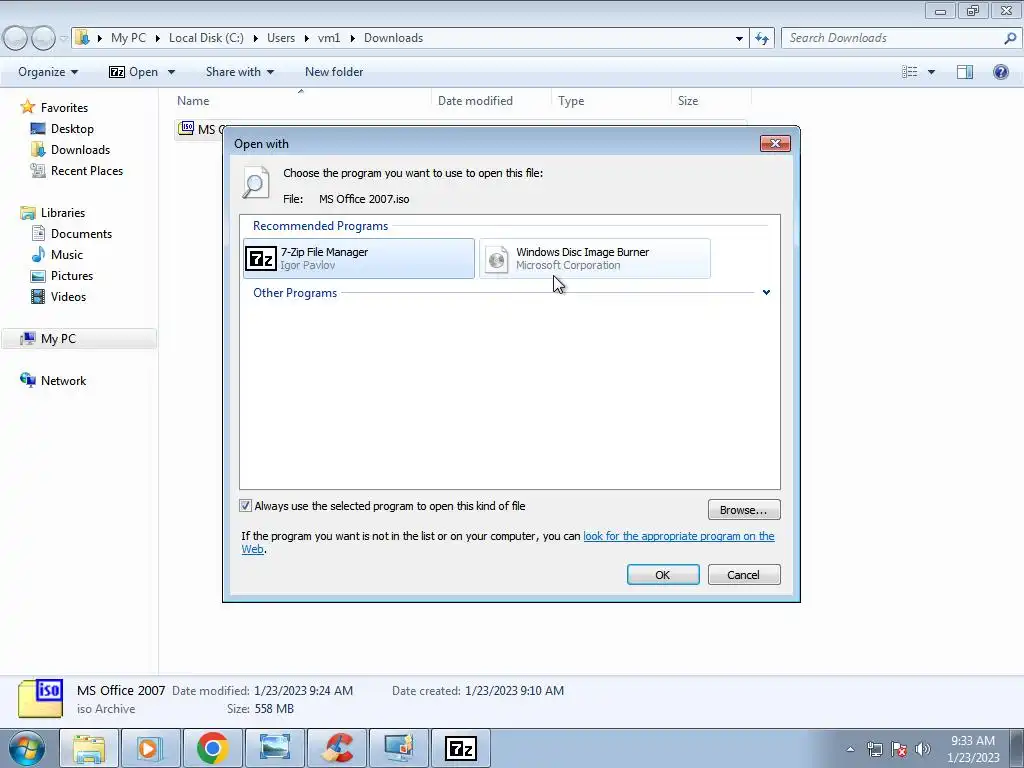Confirm with the OK button
1024x768 pixels.
tap(663, 575)
